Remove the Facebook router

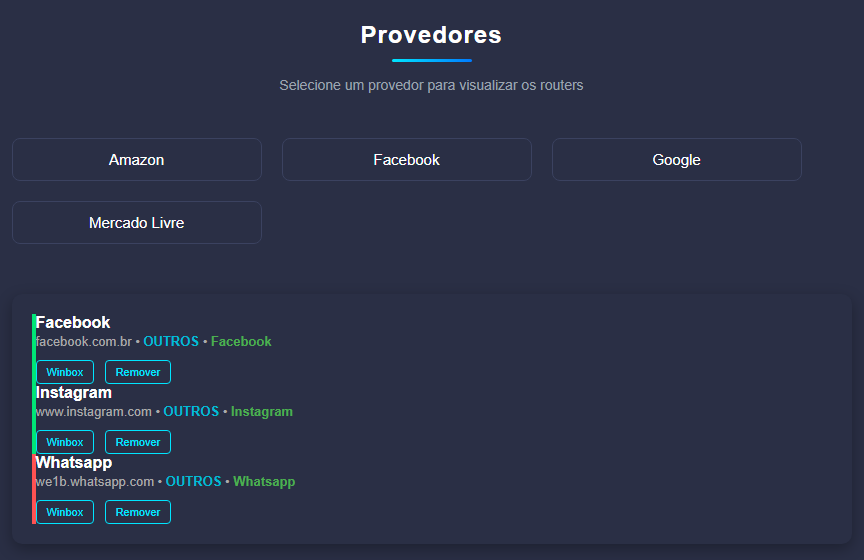point(138,372)
